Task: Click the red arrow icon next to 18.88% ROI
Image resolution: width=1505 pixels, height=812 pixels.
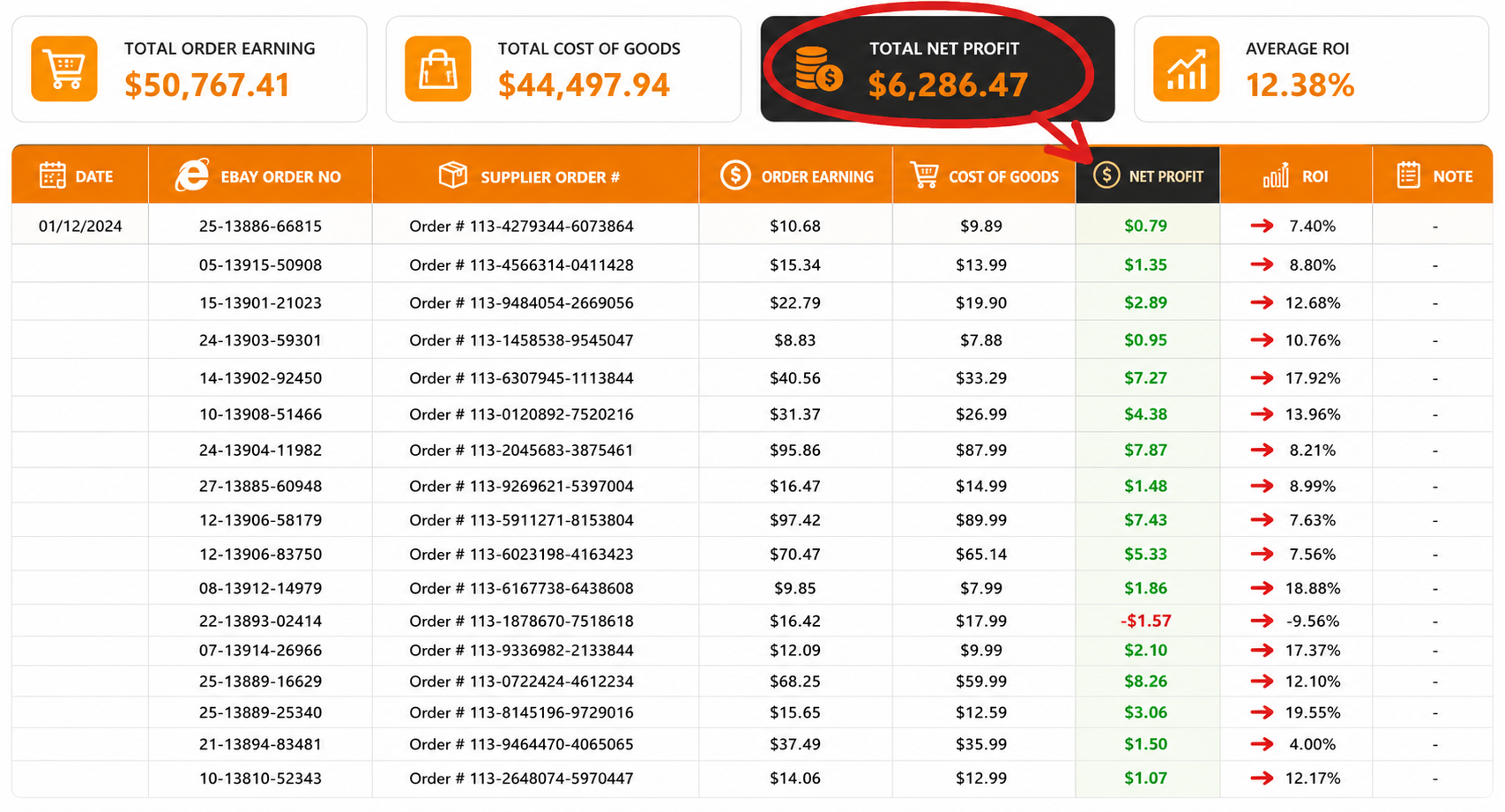Action: [x=1262, y=588]
